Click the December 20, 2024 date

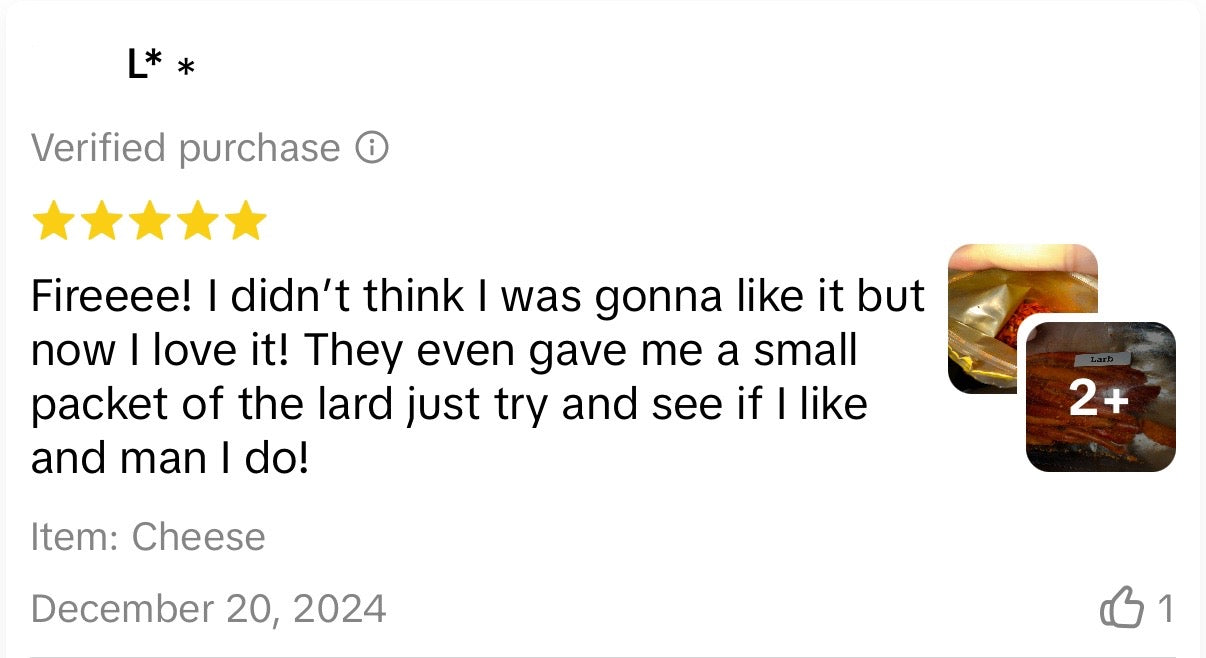(208, 608)
